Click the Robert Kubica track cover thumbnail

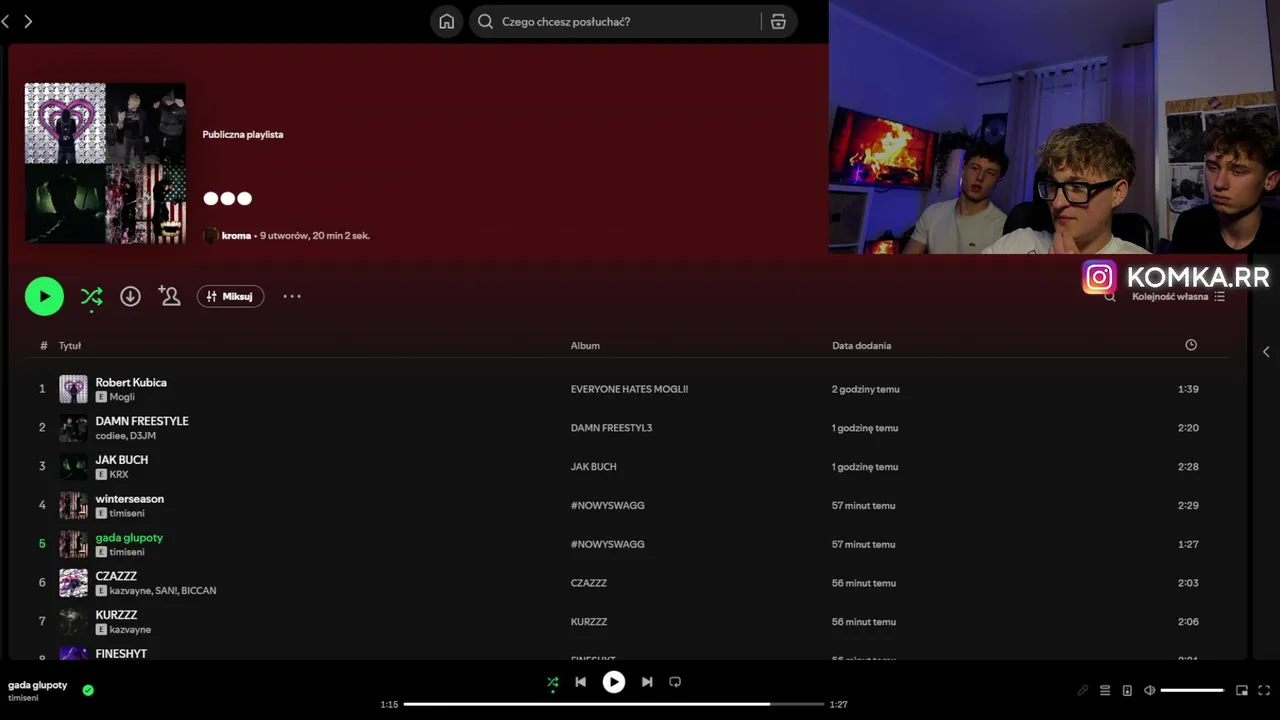(73, 389)
